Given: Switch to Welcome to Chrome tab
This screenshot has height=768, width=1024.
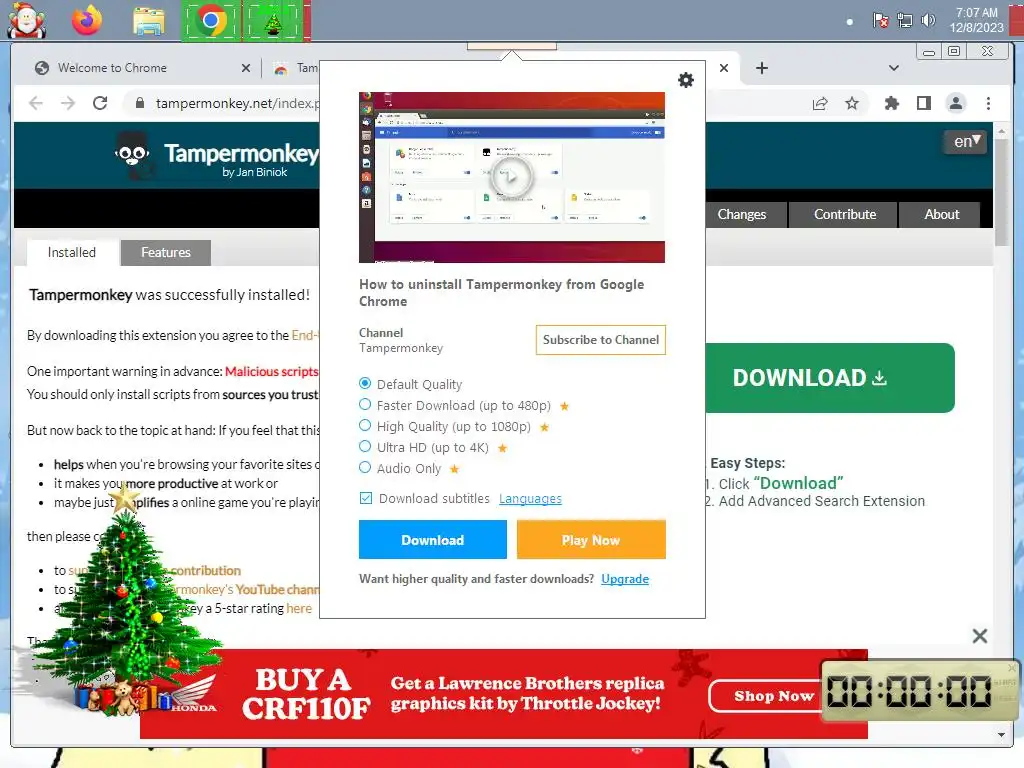Looking at the screenshot, I should click(x=112, y=68).
